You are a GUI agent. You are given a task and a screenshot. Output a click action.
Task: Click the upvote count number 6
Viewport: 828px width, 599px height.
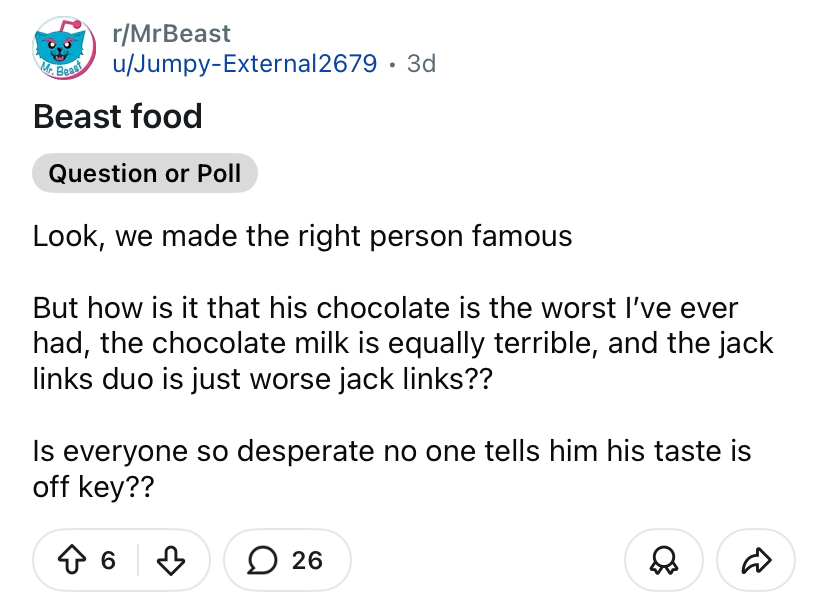coord(108,560)
